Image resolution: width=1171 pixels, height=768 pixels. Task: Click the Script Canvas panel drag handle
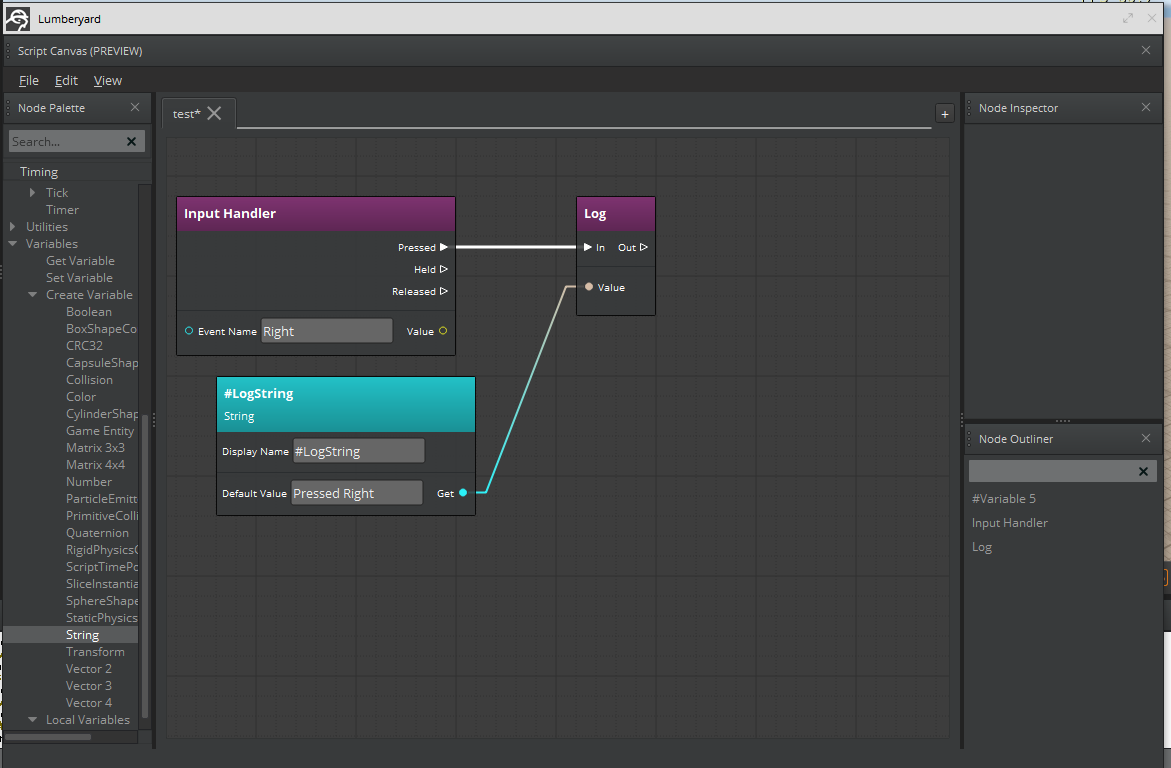pos(8,51)
